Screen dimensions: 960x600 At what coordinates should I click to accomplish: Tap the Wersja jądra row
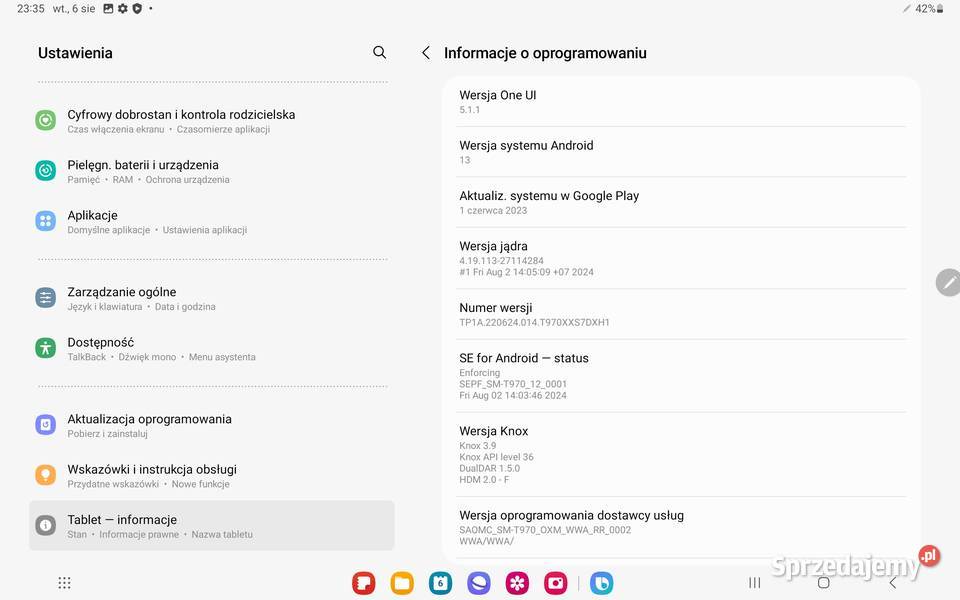[x=681, y=258]
